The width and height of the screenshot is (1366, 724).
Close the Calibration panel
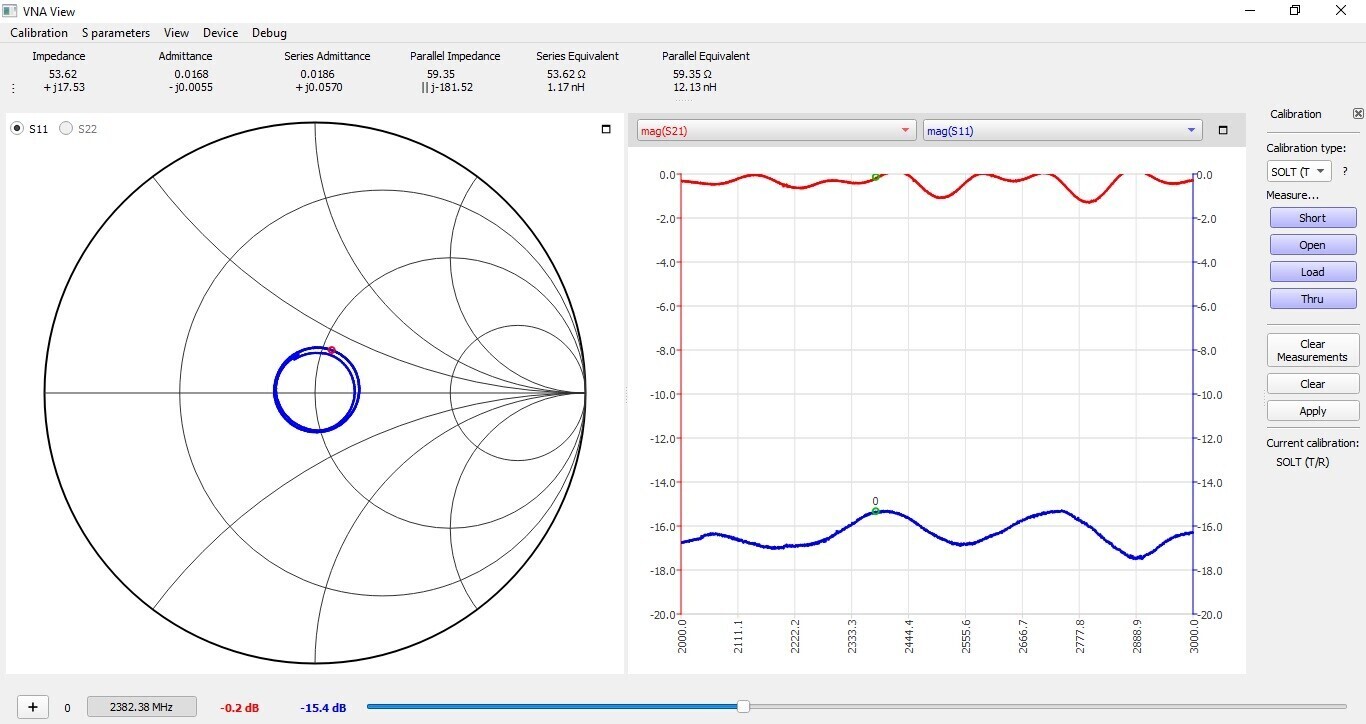pyautogui.click(x=1358, y=114)
